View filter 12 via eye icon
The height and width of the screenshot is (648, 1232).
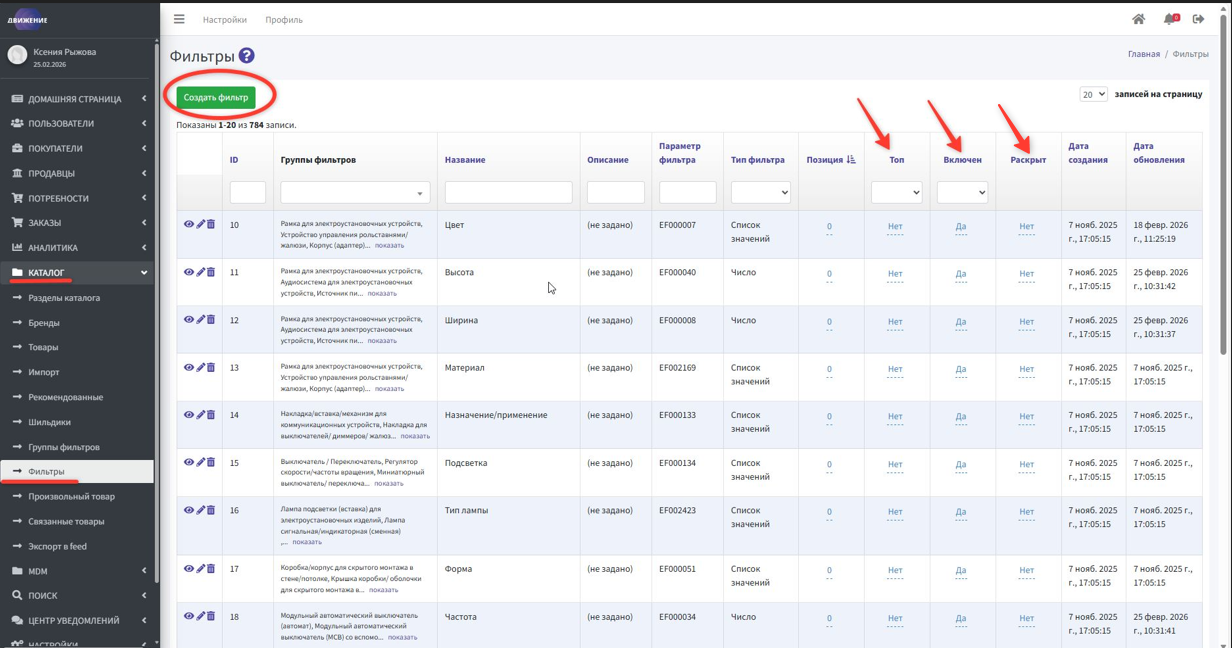[x=188, y=320]
